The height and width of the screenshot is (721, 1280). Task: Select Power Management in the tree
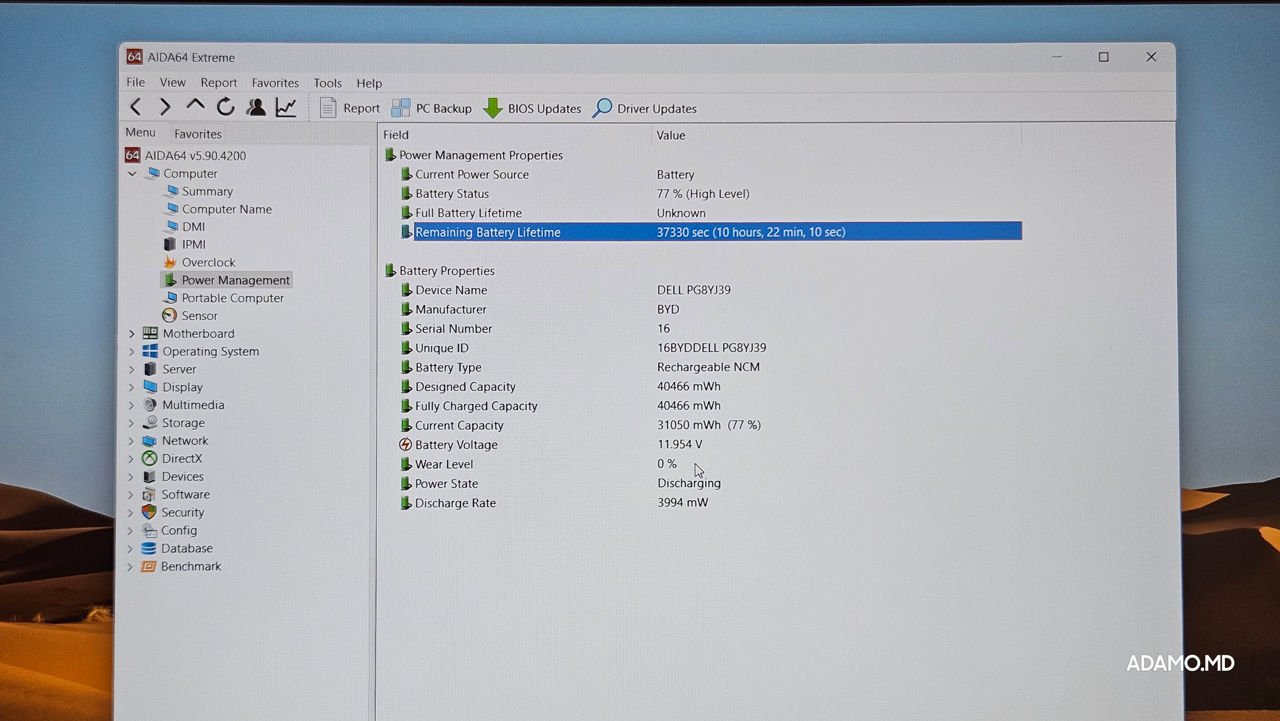pyautogui.click(x=226, y=280)
